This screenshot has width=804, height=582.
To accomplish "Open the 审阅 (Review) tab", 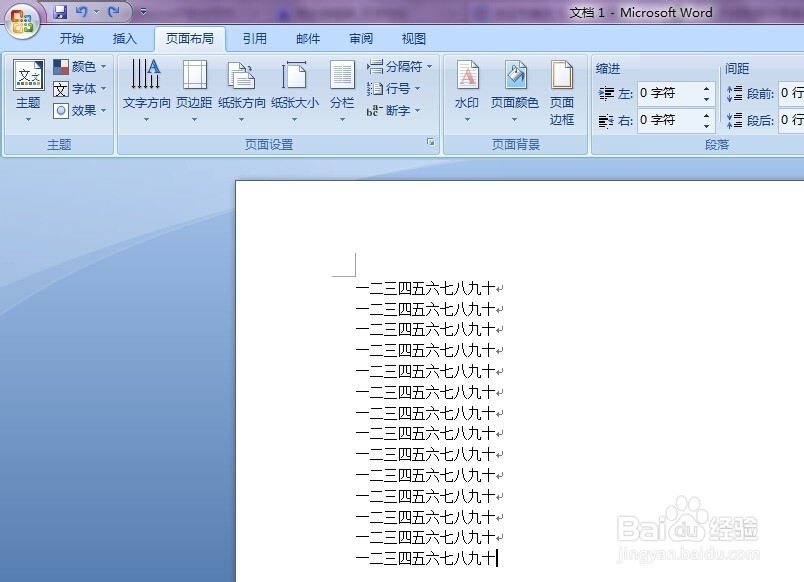I will (x=360, y=38).
